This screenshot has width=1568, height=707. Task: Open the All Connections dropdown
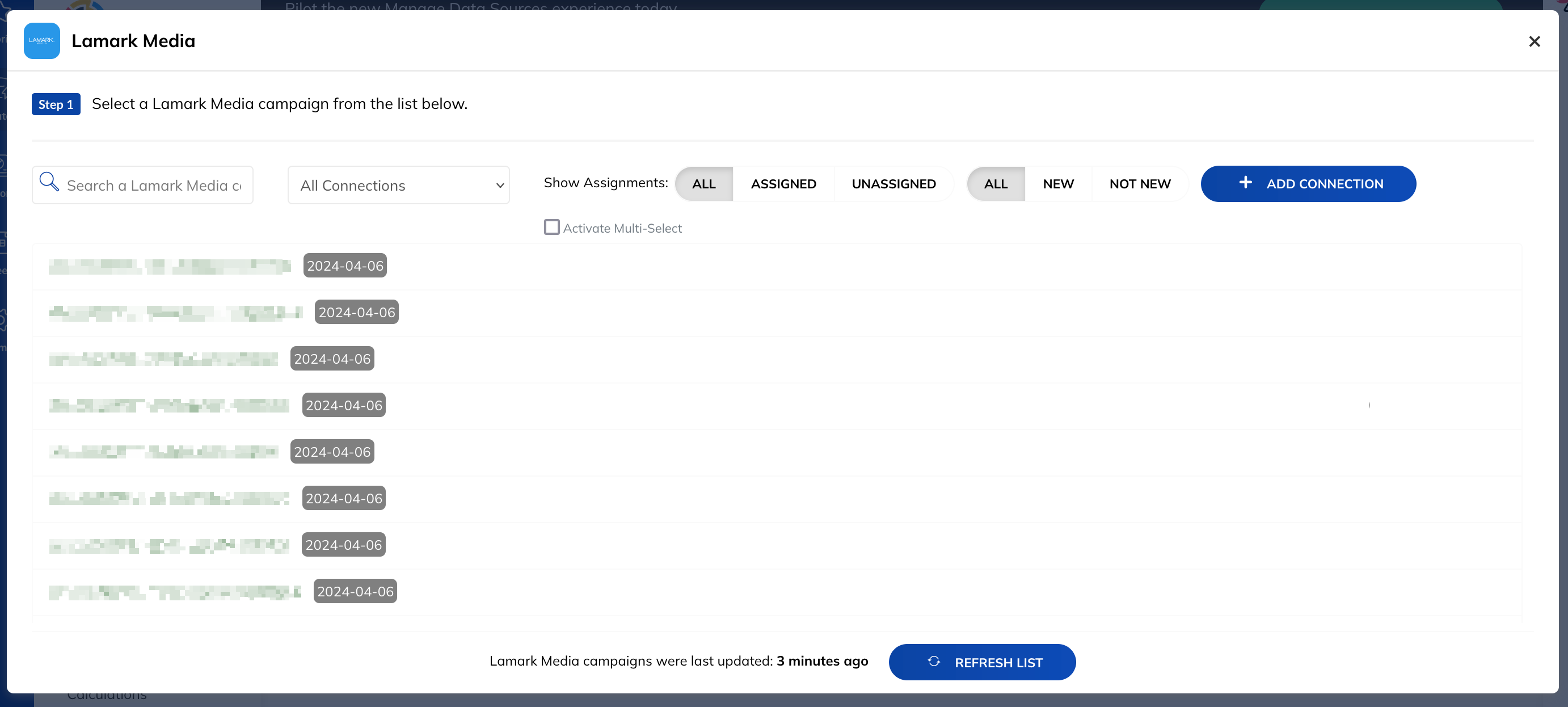(398, 185)
